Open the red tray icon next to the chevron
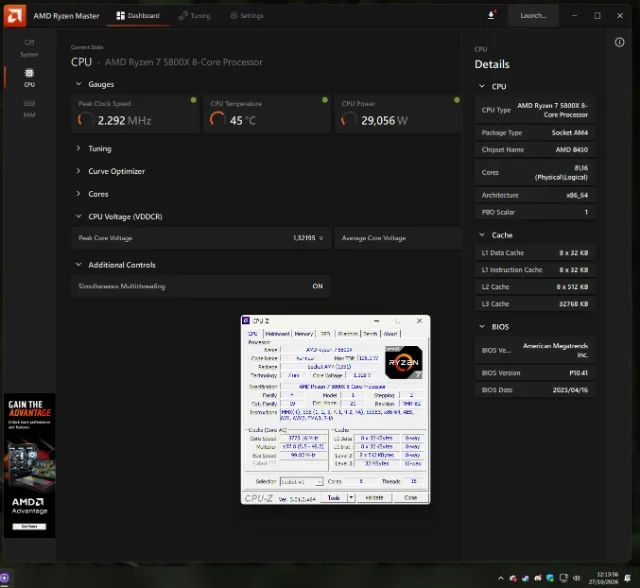Image resolution: width=640 pixels, height=588 pixels. [x=513, y=578]
